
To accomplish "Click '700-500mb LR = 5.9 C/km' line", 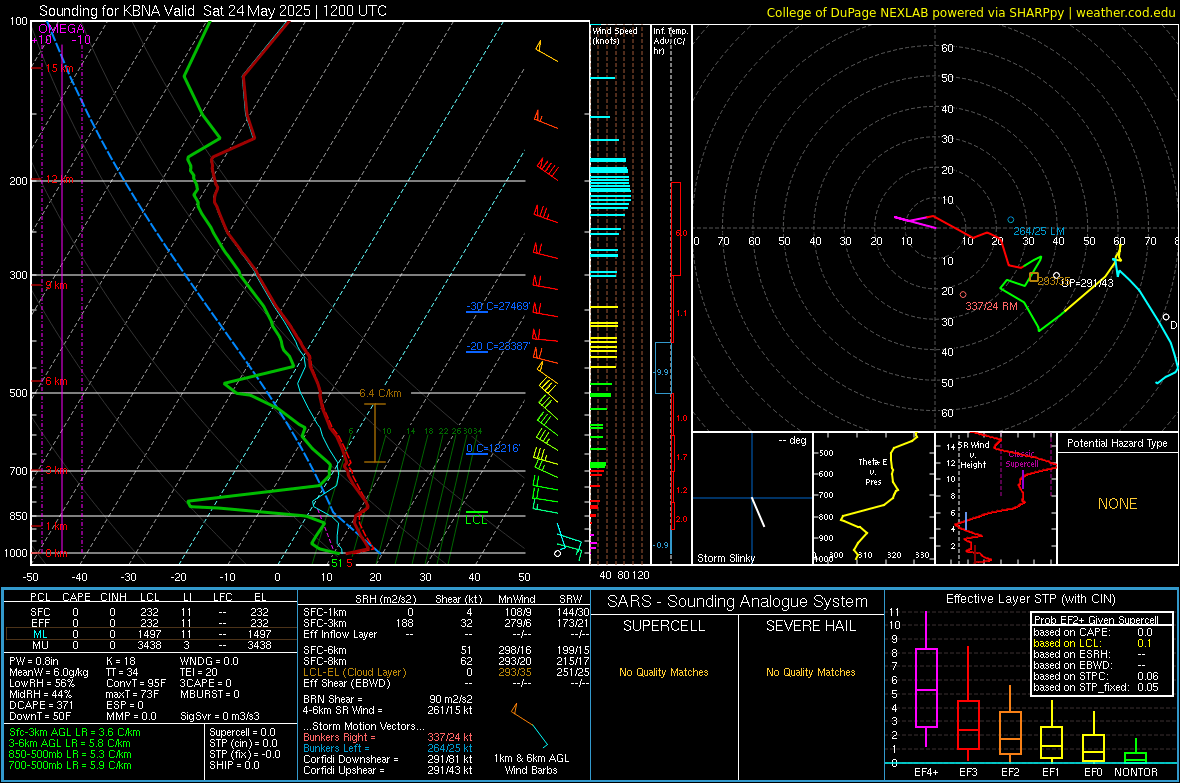I will pyautogui.click(x=70, y=765).
